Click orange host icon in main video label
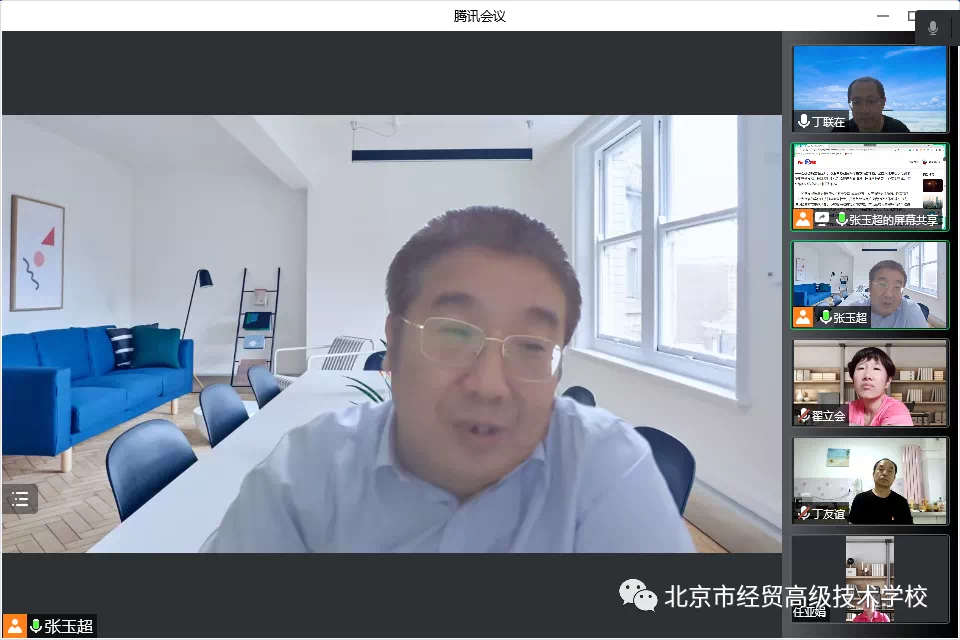 pyautogui.click(x=14, y=626)
